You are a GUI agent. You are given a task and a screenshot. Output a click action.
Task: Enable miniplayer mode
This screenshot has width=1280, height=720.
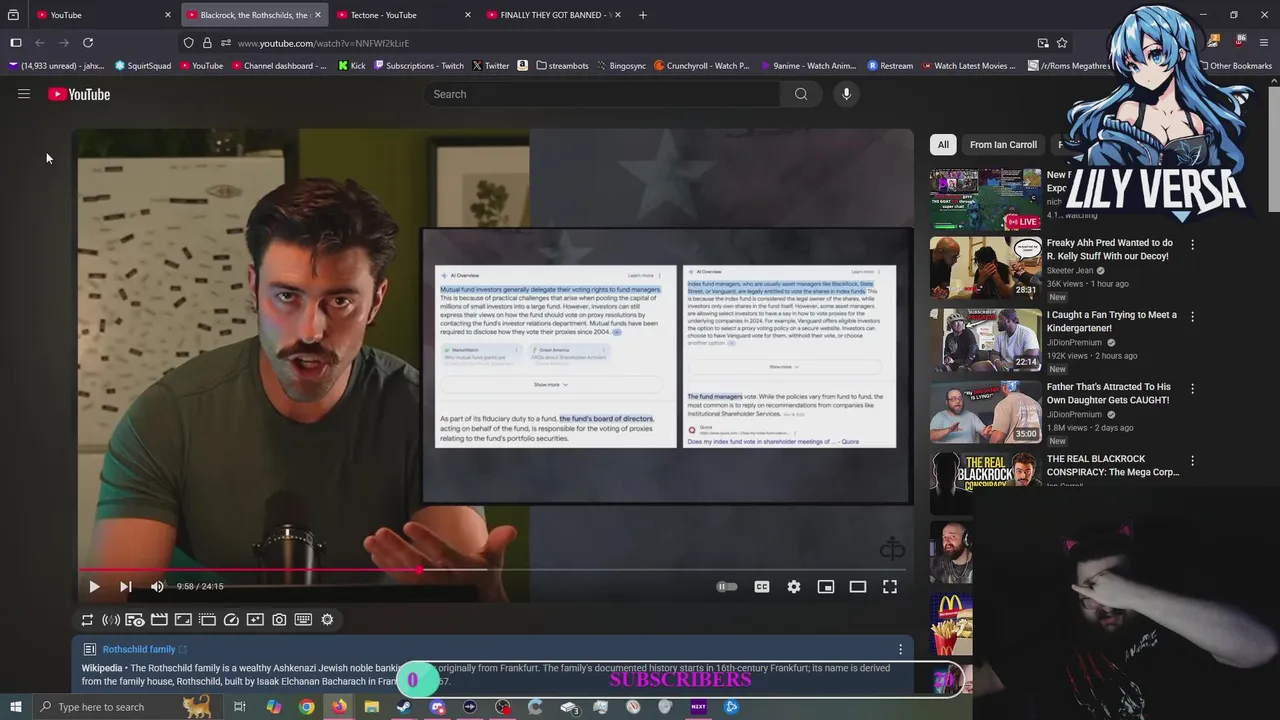(x=826, y=587)
